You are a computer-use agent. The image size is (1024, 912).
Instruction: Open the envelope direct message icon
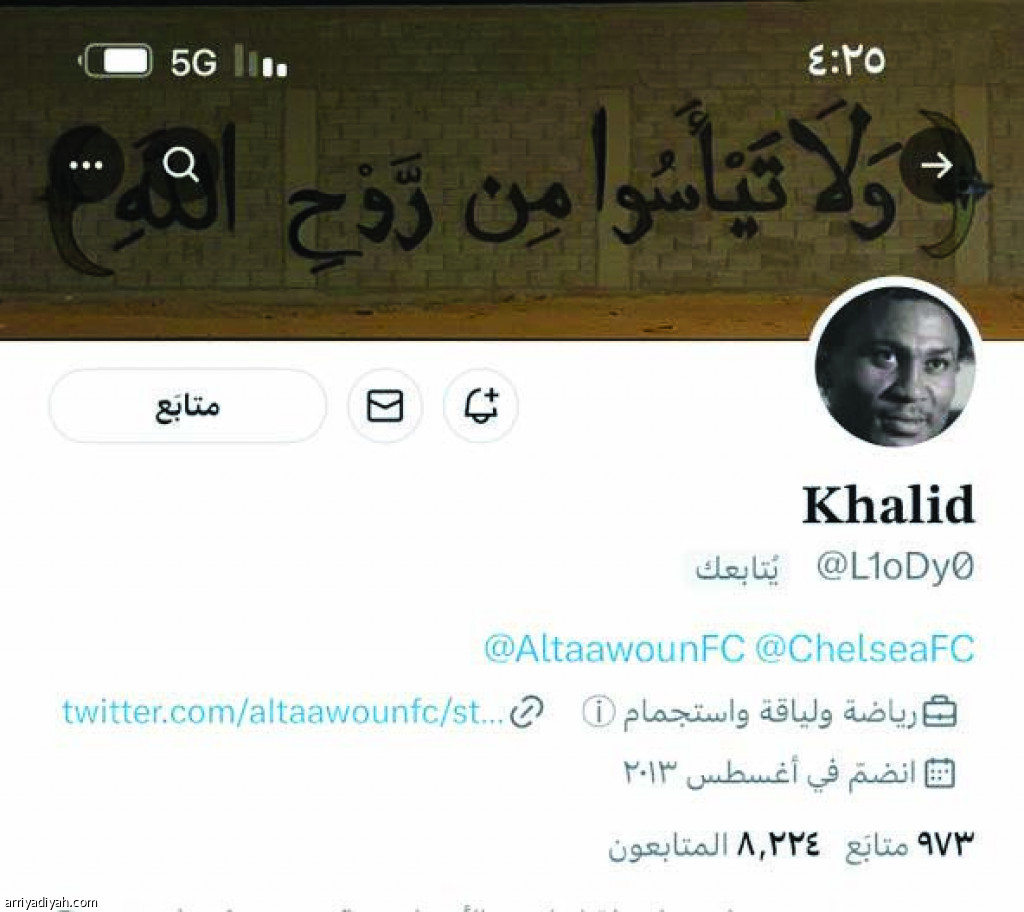click(385, 406)
